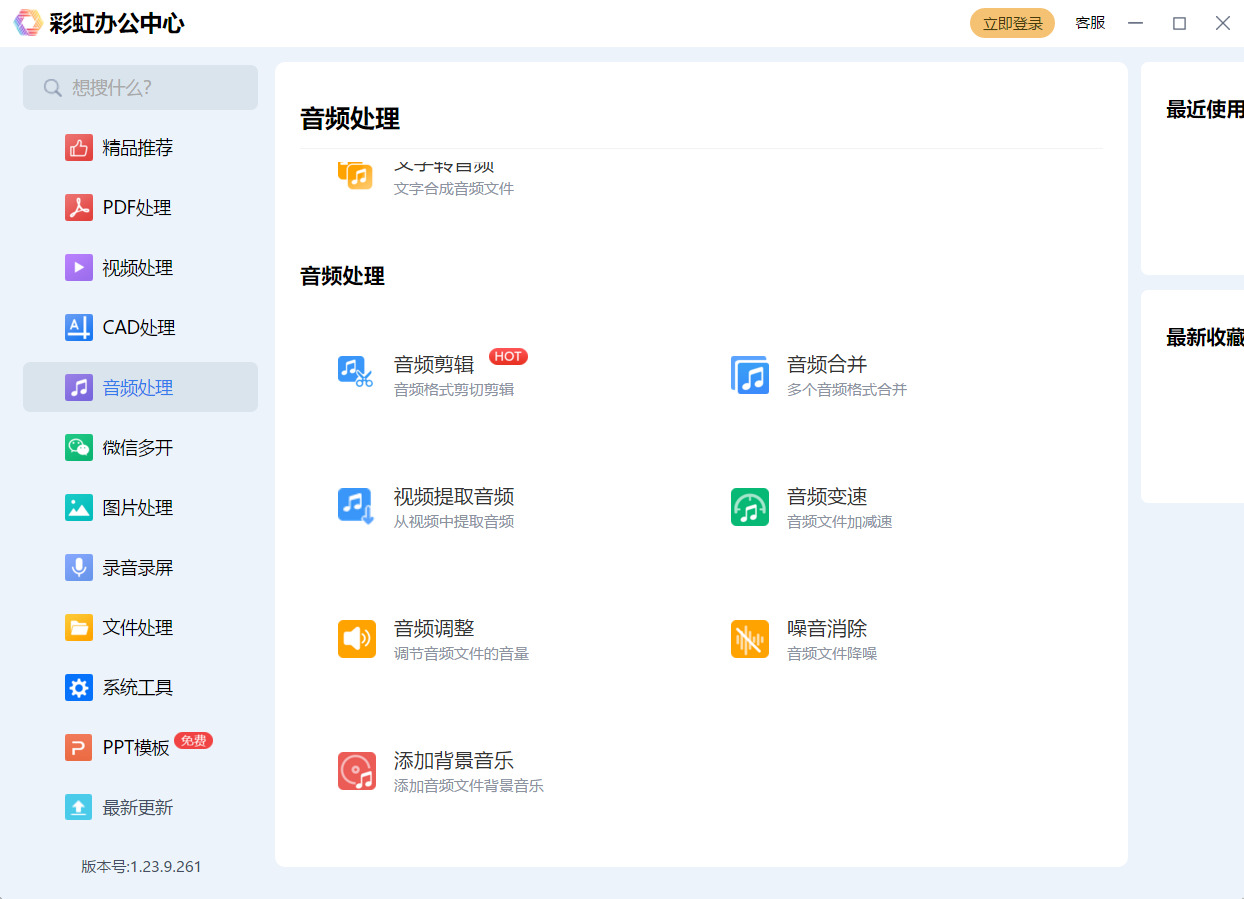1244x899 pixels.
Task: Select PPT模板 with the 免费 badge
Action: 137,748
